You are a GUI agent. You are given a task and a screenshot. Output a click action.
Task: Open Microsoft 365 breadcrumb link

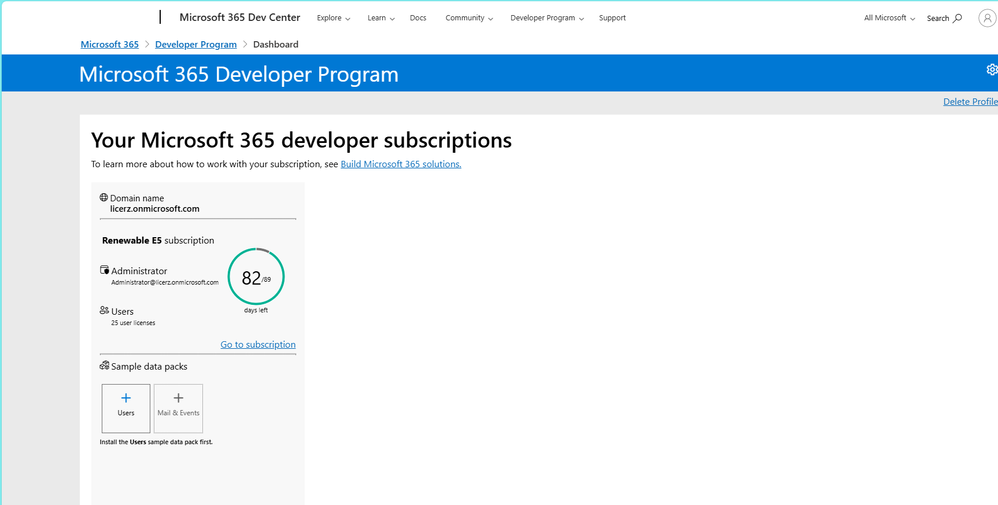tap(109, 45)
